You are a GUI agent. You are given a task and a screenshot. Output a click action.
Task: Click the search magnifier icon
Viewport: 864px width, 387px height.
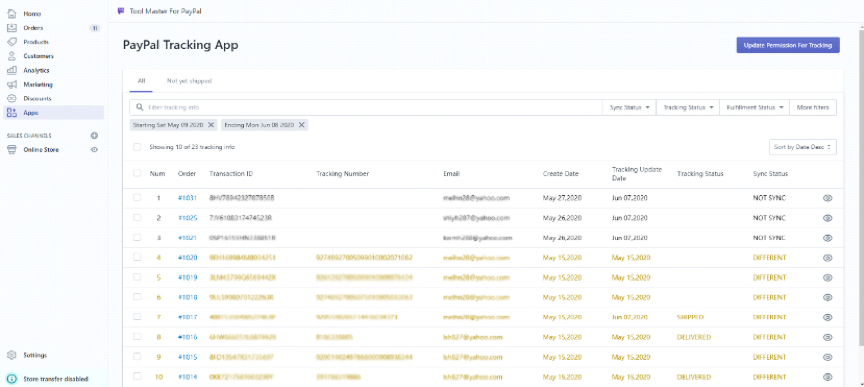(140, 108)
